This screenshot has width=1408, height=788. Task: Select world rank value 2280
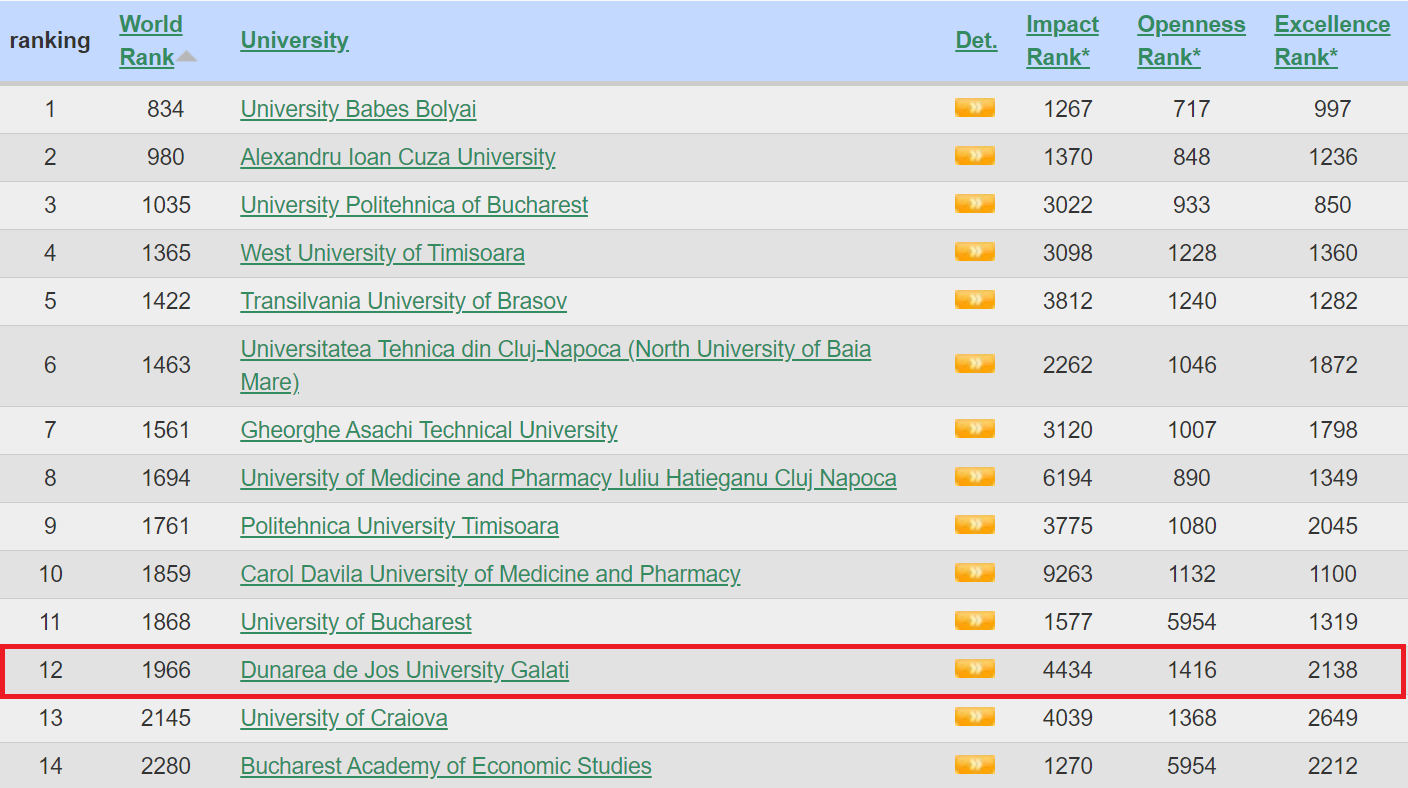tap(166, 766)
